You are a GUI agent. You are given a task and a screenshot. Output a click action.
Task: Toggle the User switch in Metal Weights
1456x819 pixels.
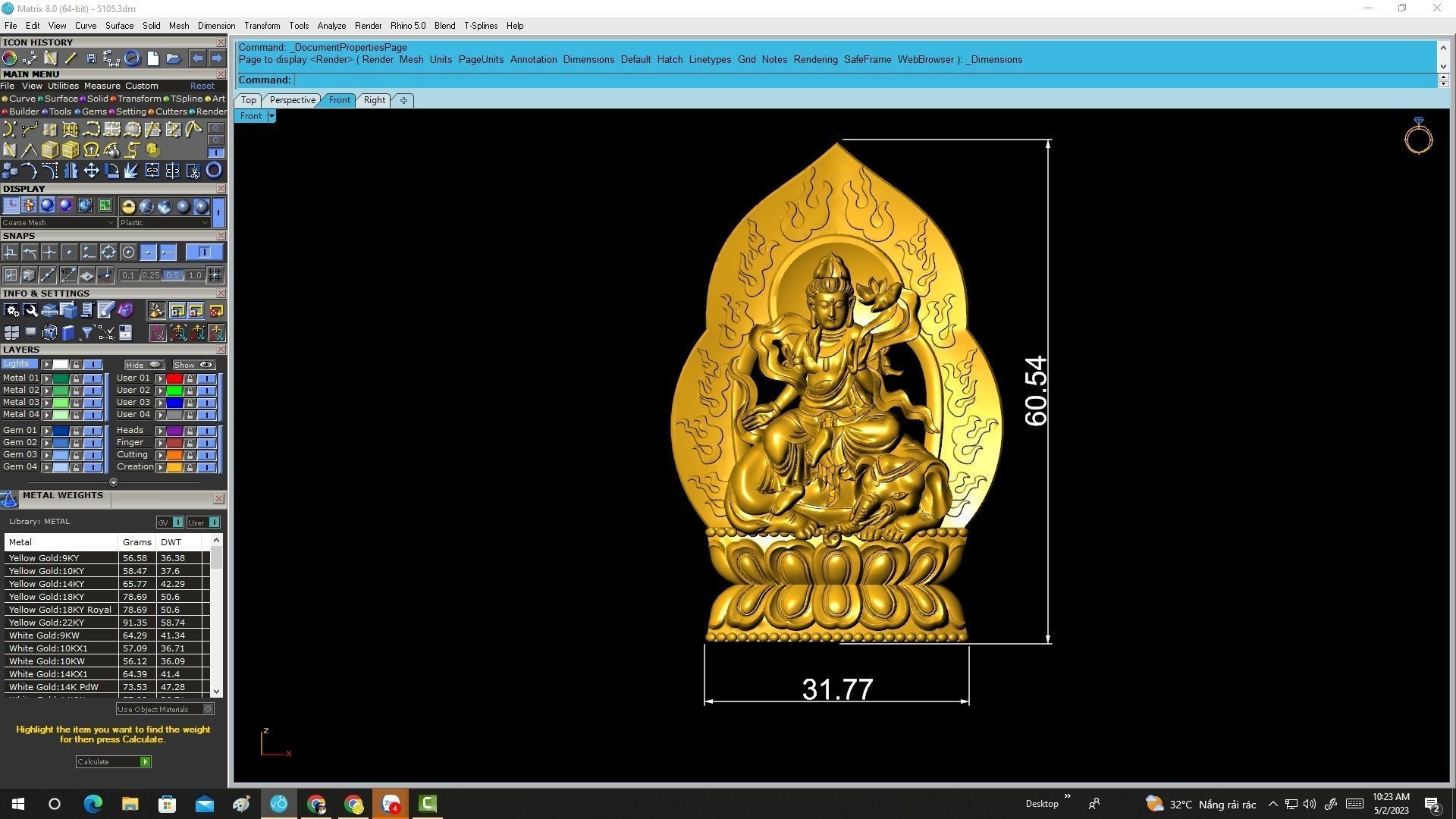(203, 522)
